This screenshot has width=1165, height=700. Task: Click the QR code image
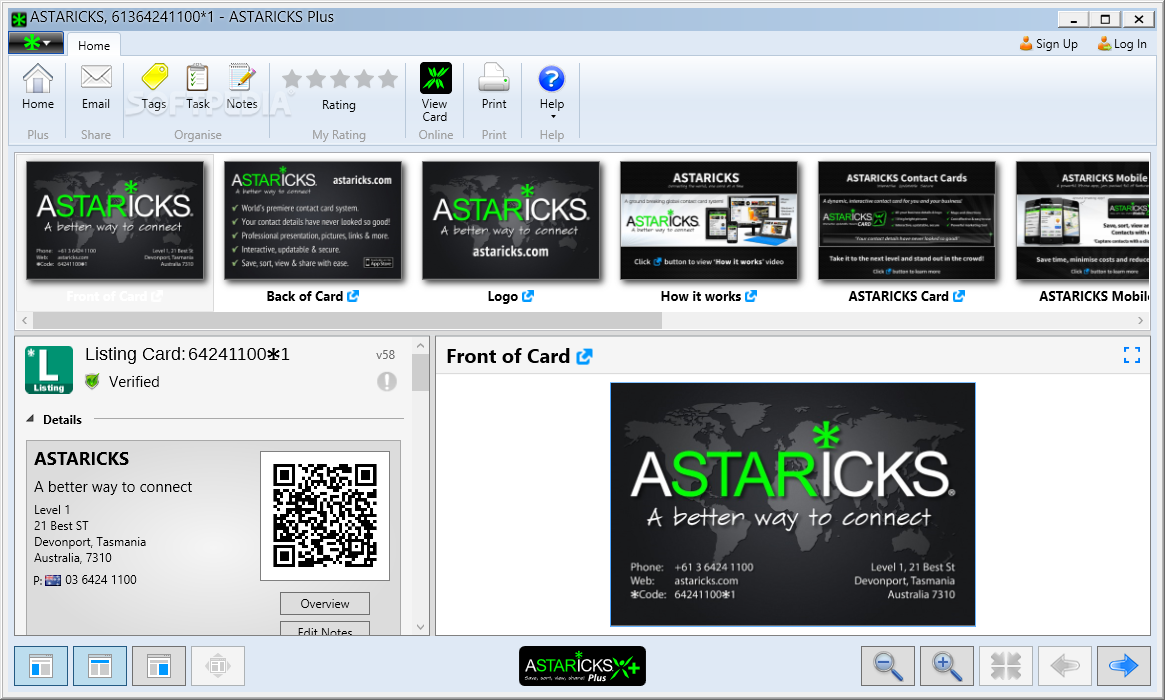(x=325, y=516)
